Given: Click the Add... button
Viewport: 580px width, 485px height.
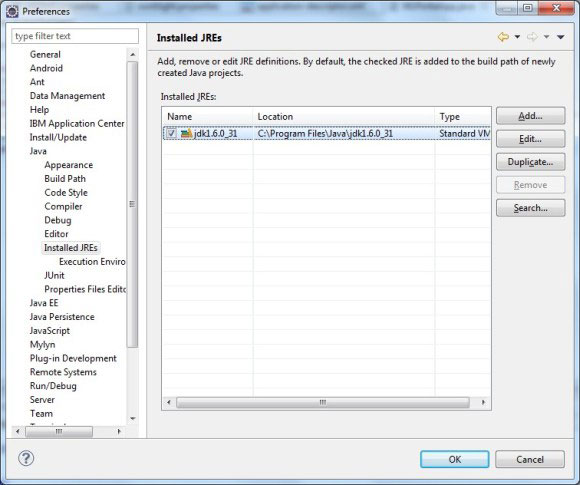Looking at the screenshot, I should (530, 116).
